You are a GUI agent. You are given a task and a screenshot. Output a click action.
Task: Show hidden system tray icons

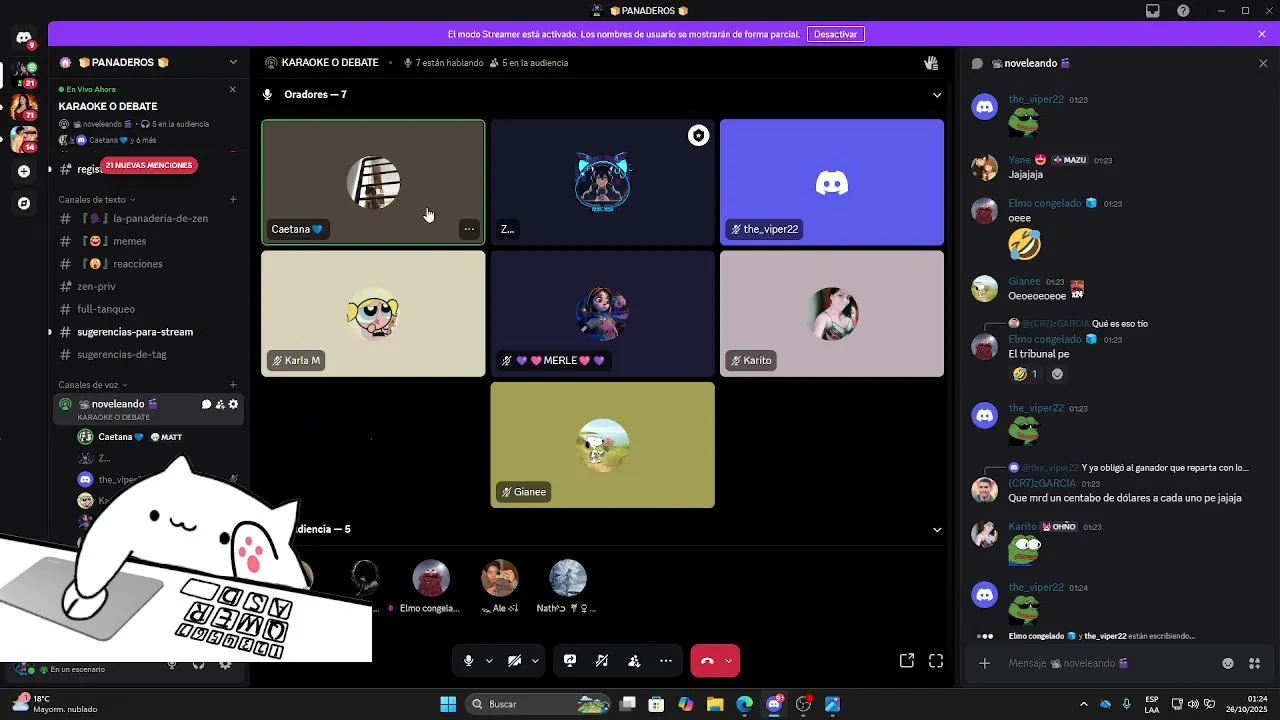[x=1084, y=704]
